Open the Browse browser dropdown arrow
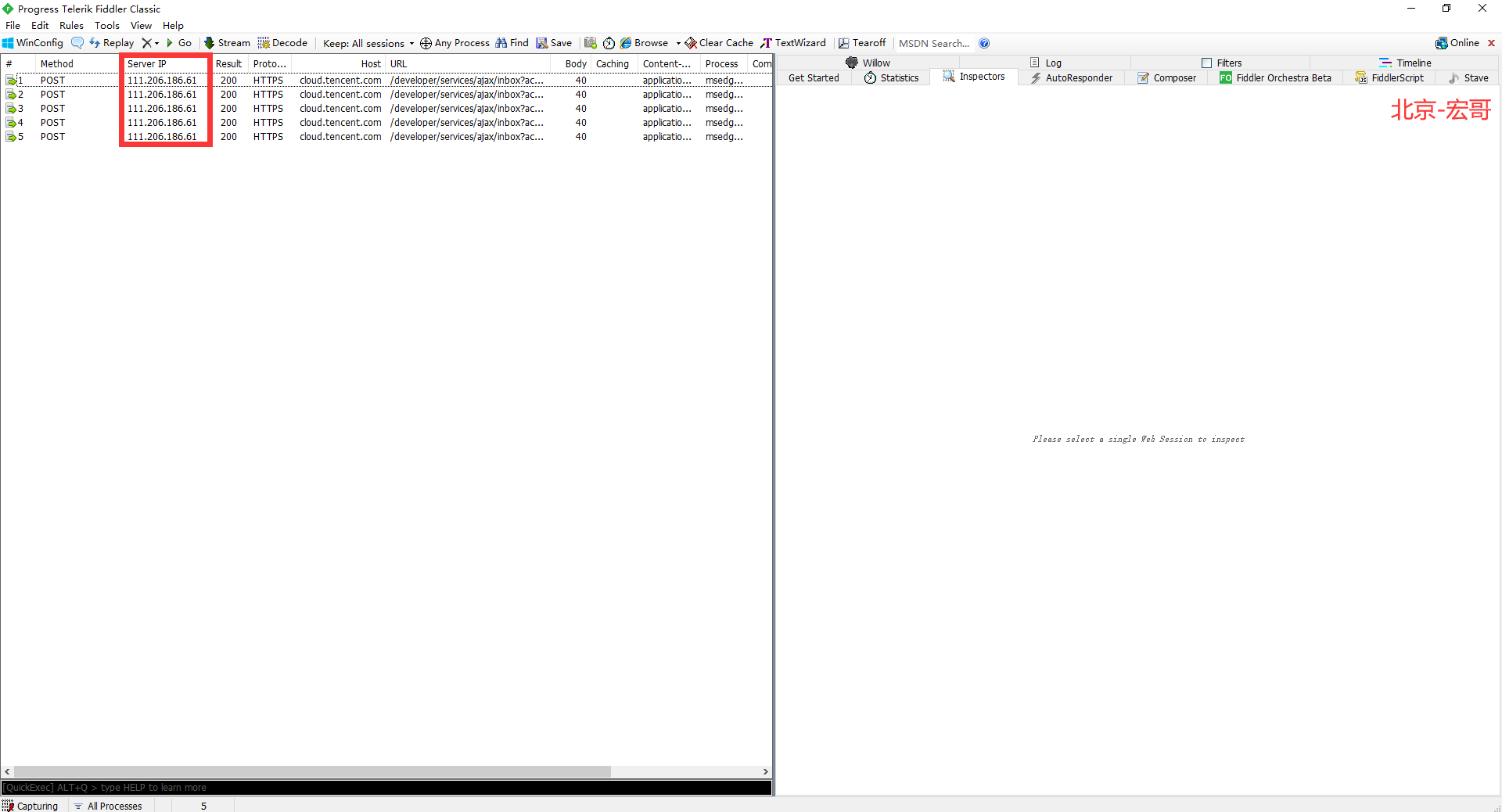The image size is (1502, 812). pyautogui.click(x=678, y=43)
